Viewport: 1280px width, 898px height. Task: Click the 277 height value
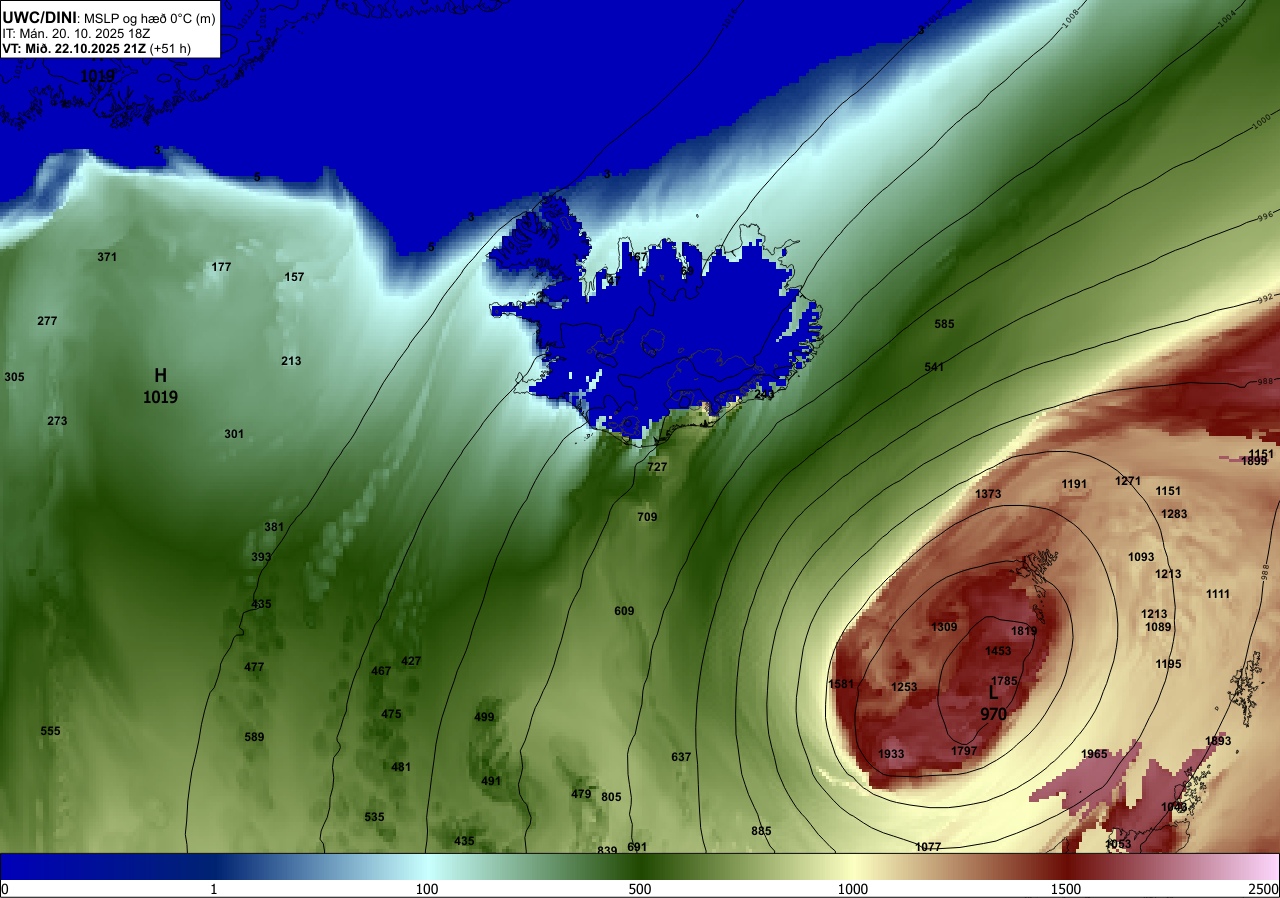(47, 321)
